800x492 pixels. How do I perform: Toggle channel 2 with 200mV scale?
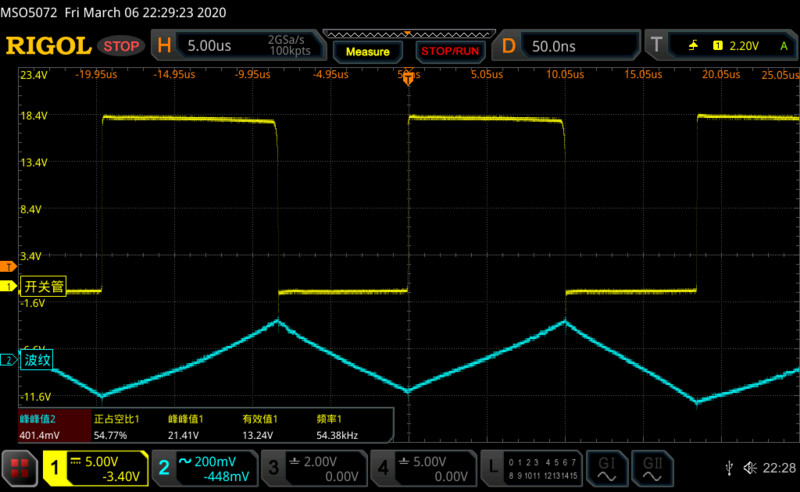pyautogui.click(x=206, y=468)
